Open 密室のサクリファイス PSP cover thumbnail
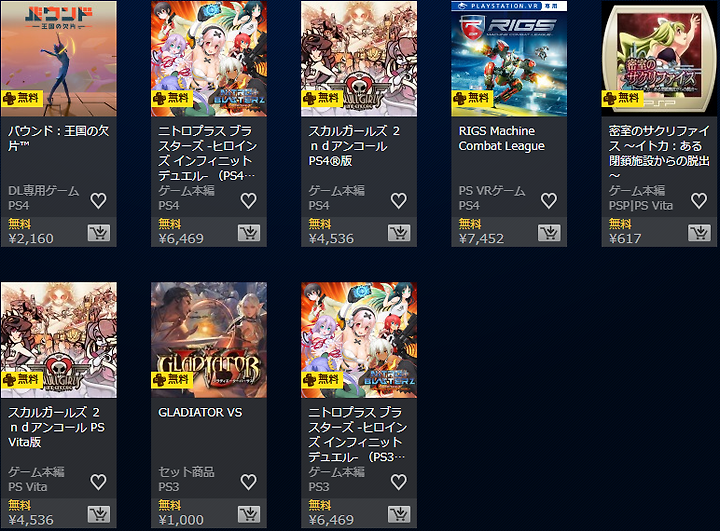The image size is (720, 531). point(659,59)
